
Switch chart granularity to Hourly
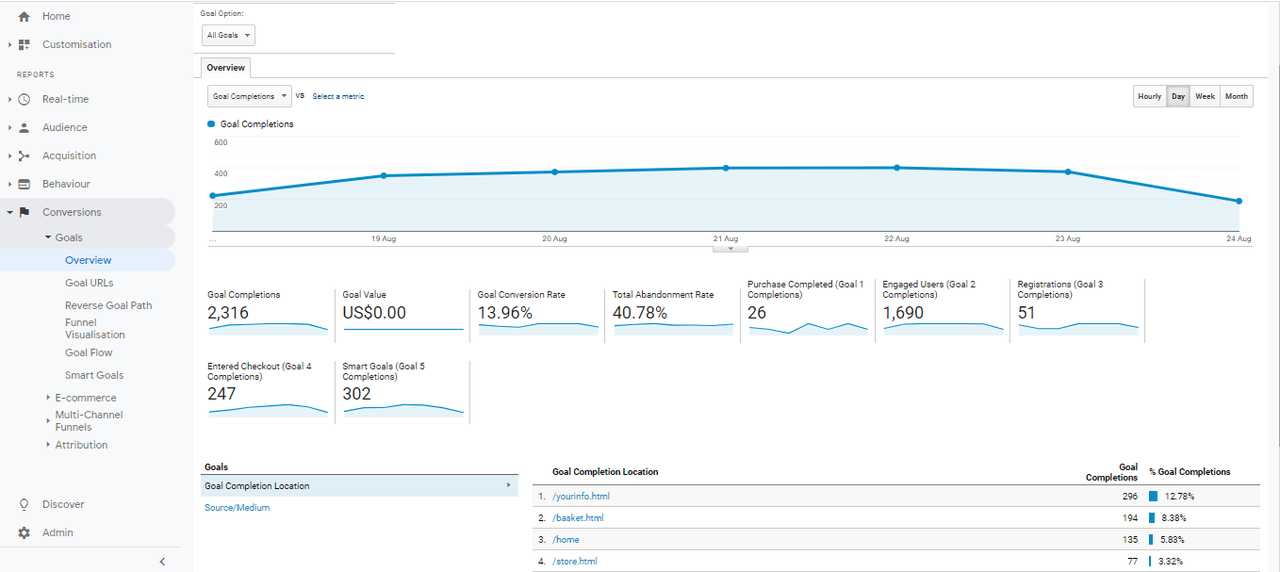point(1149,97)
